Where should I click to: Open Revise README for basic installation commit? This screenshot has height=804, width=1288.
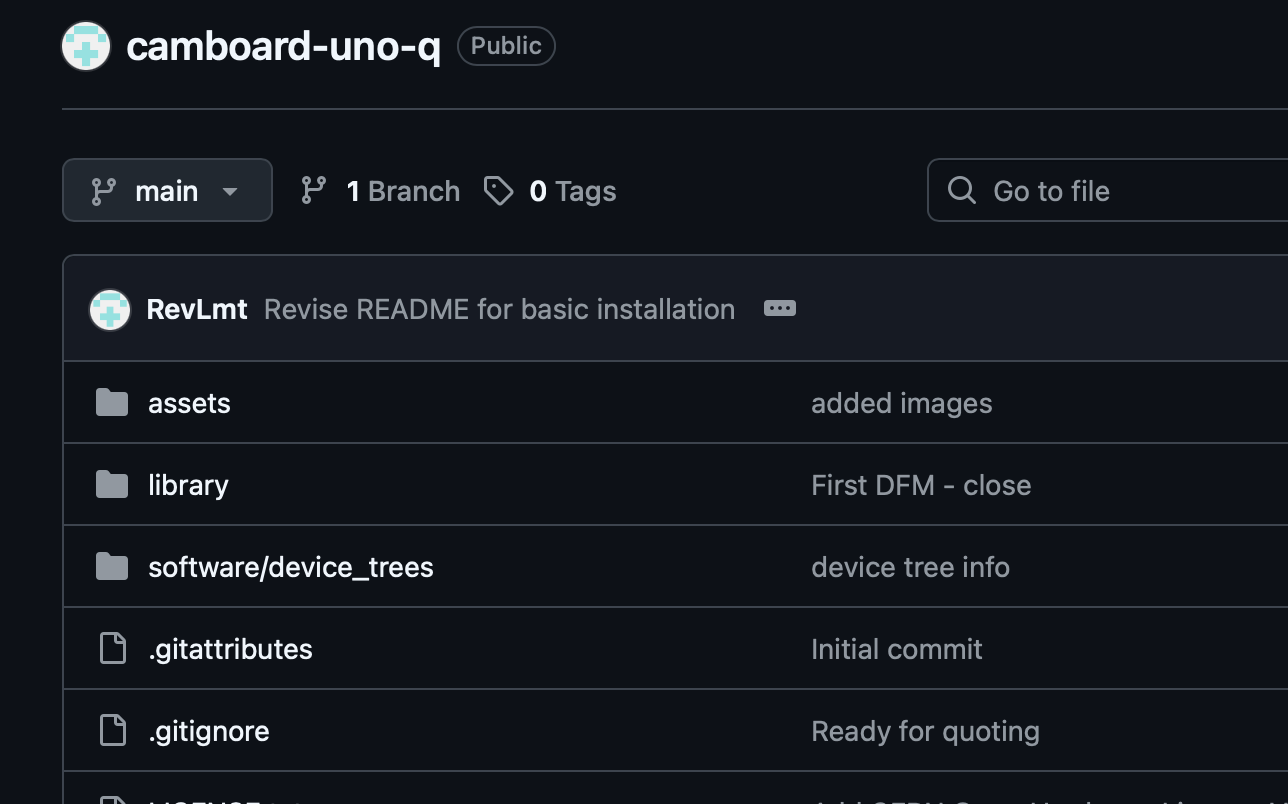pos(498,309)
